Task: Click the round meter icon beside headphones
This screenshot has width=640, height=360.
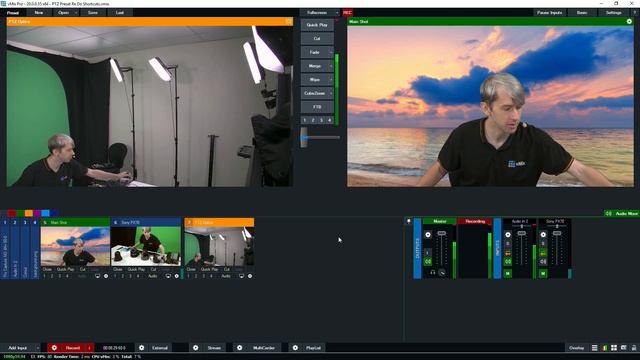Action: click(x=442, y=273)
